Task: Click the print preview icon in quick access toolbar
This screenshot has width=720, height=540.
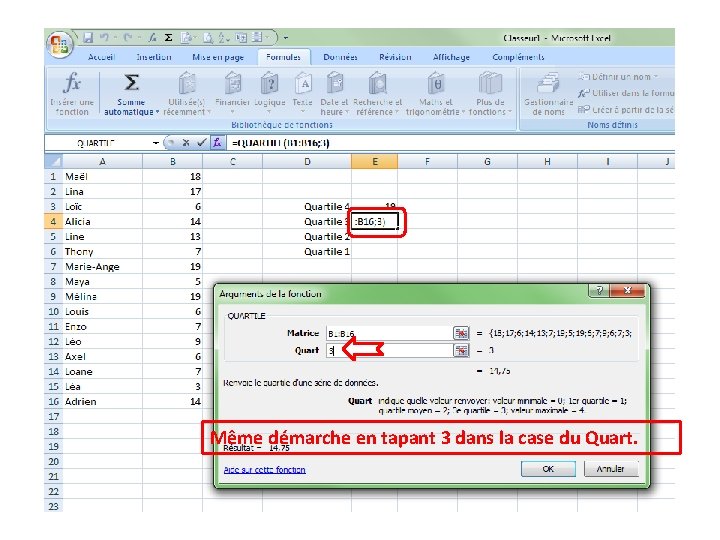Action: (208, 38)
